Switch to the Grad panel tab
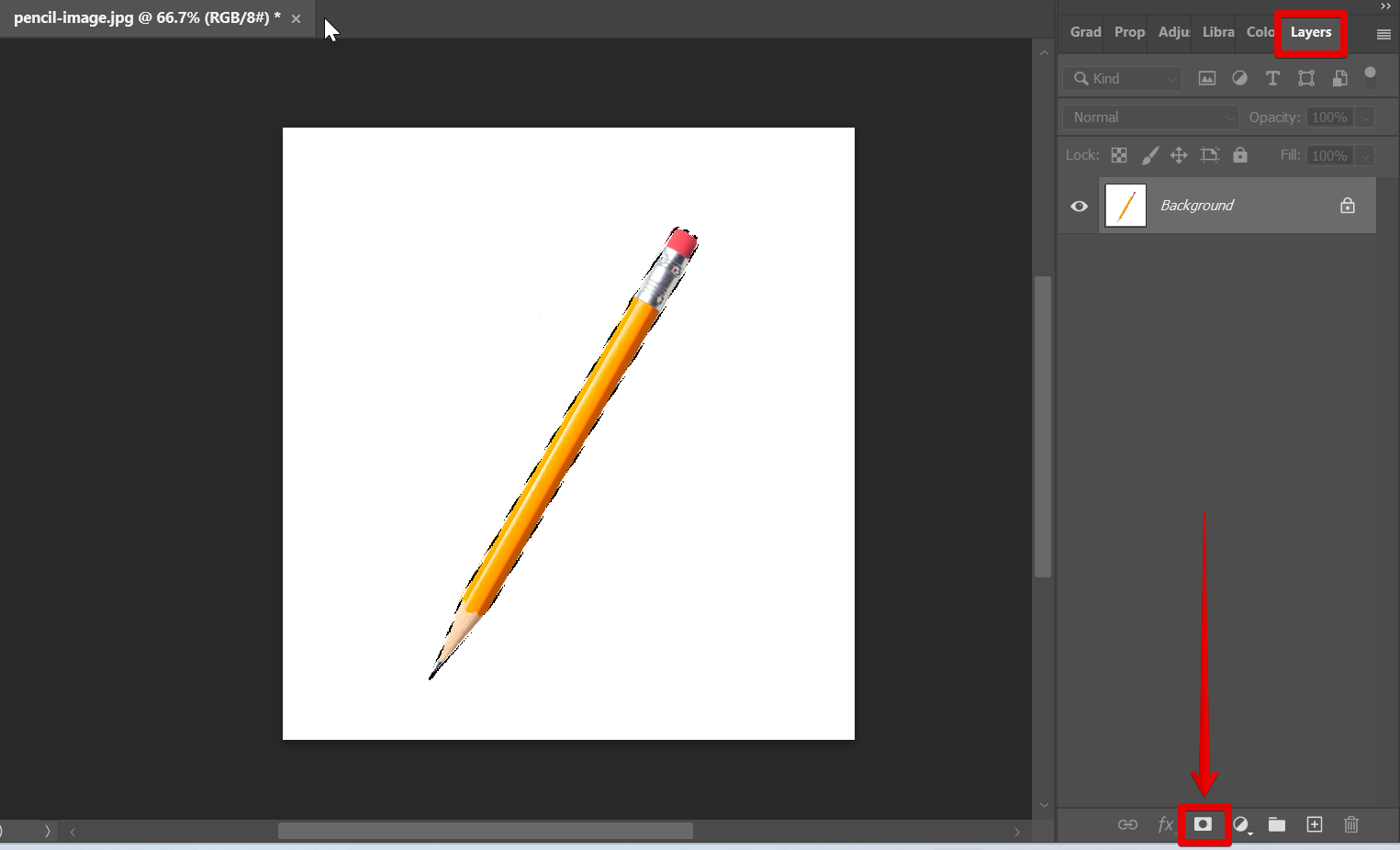1400x850 pixels. click(x=1085, y=32)
